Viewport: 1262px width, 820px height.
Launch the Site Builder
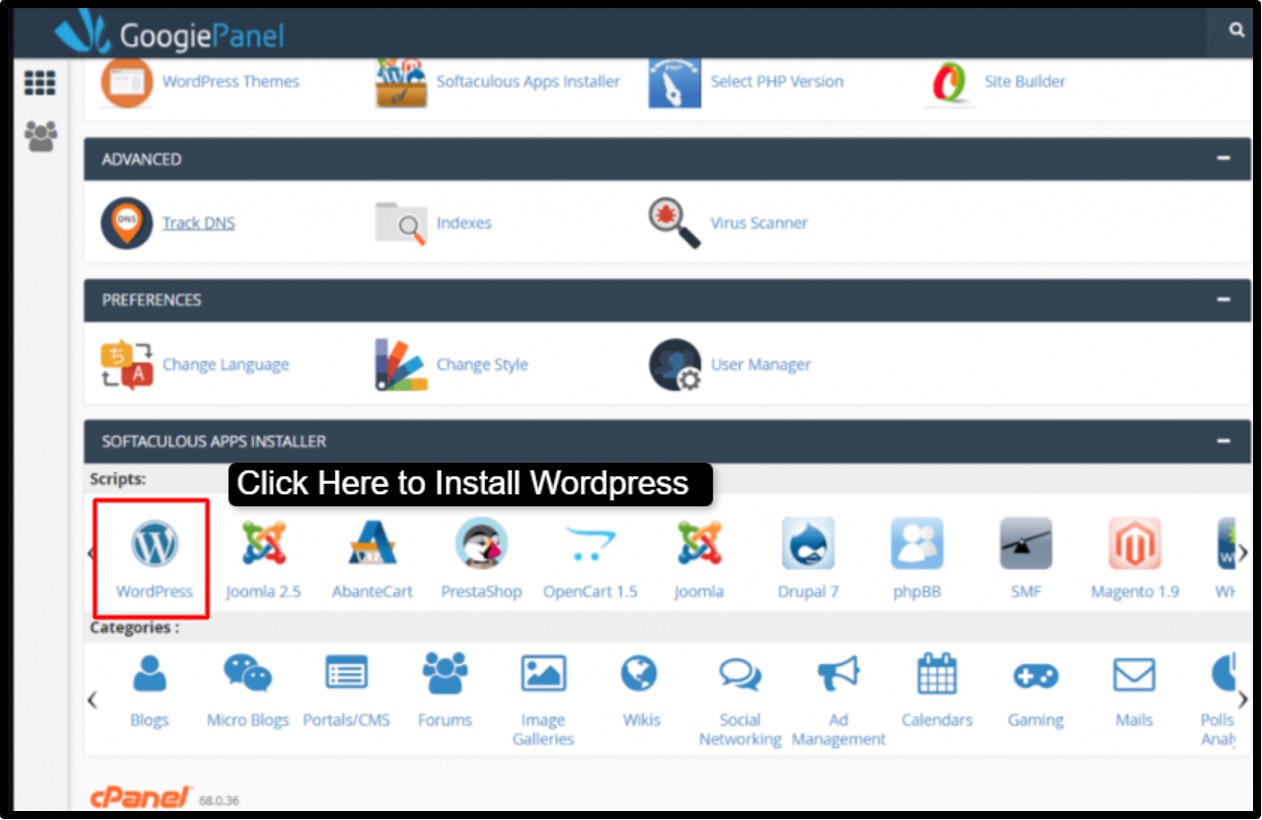coord(1024,81)
